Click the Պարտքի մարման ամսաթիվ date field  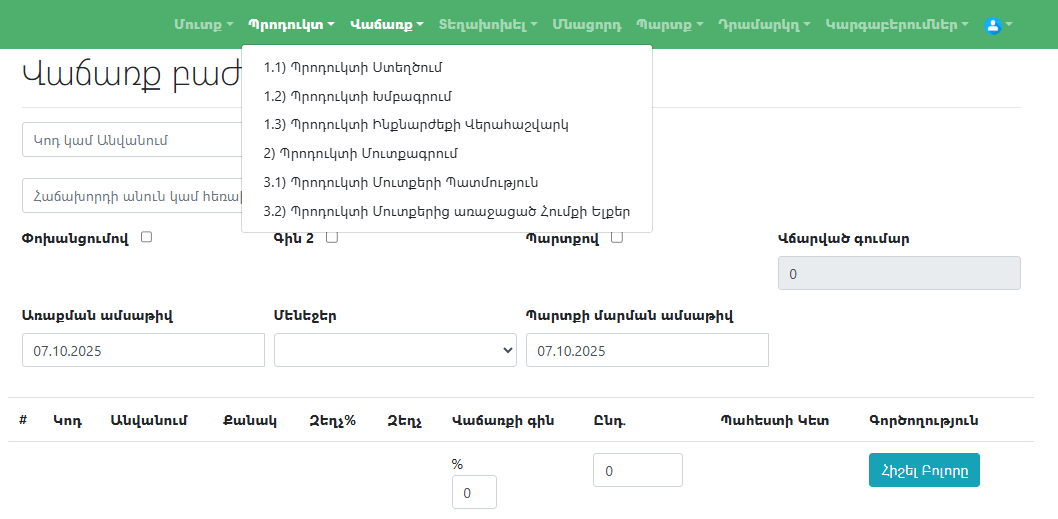[x=647, y=351]
